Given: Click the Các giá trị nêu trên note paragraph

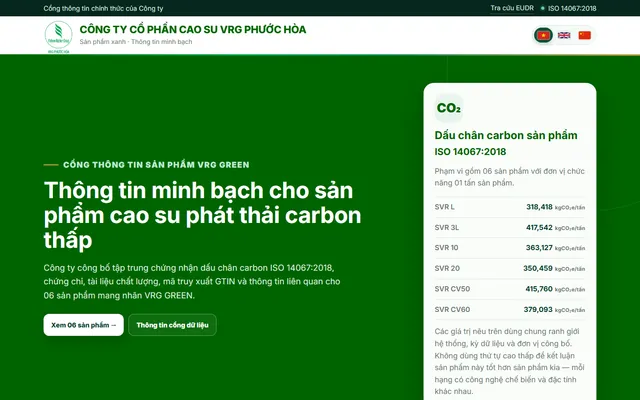Looking at the screenshot, I should click(509, 361).
